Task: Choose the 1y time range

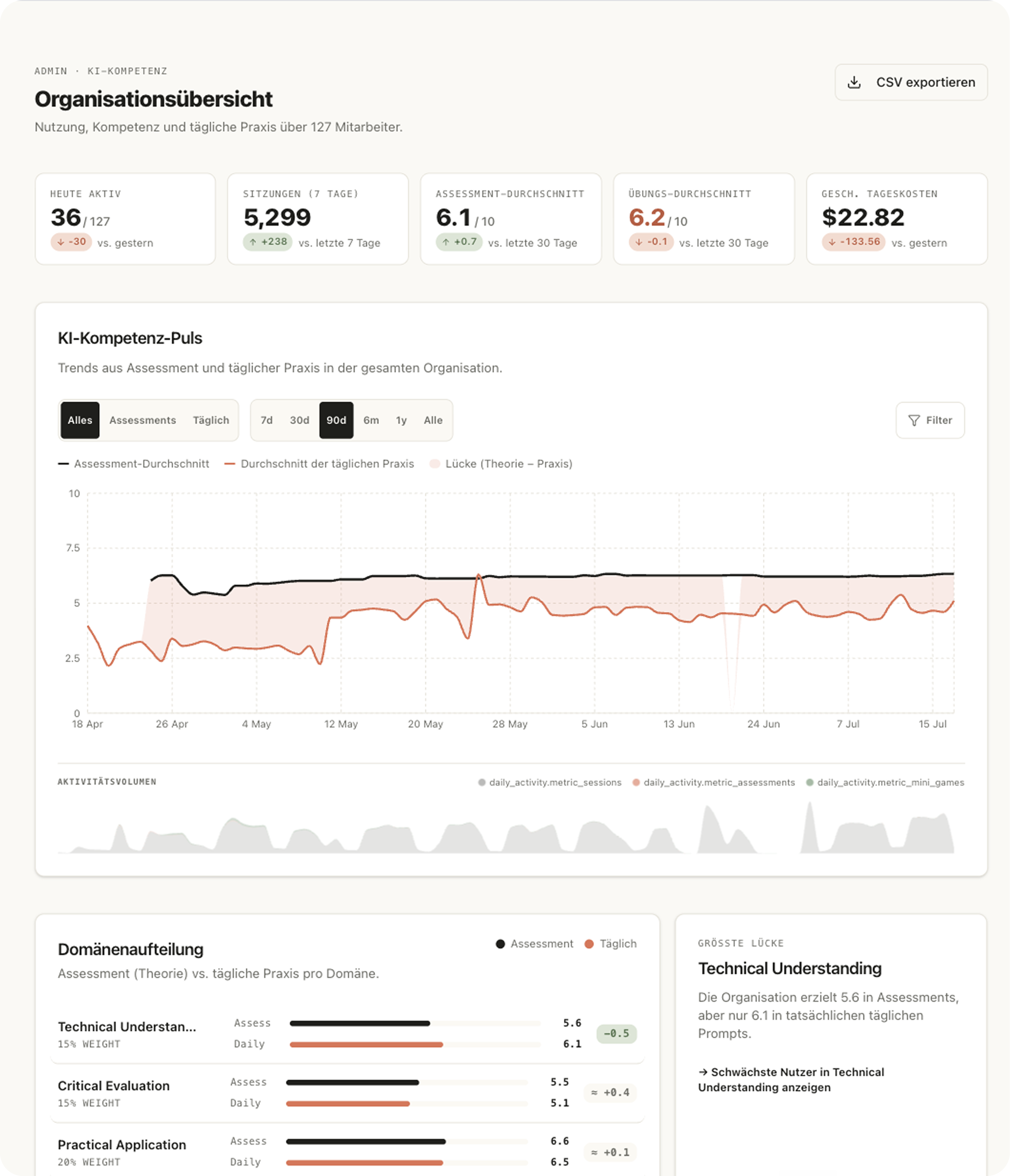Action: pyautogui.click(x=401, y=420)
